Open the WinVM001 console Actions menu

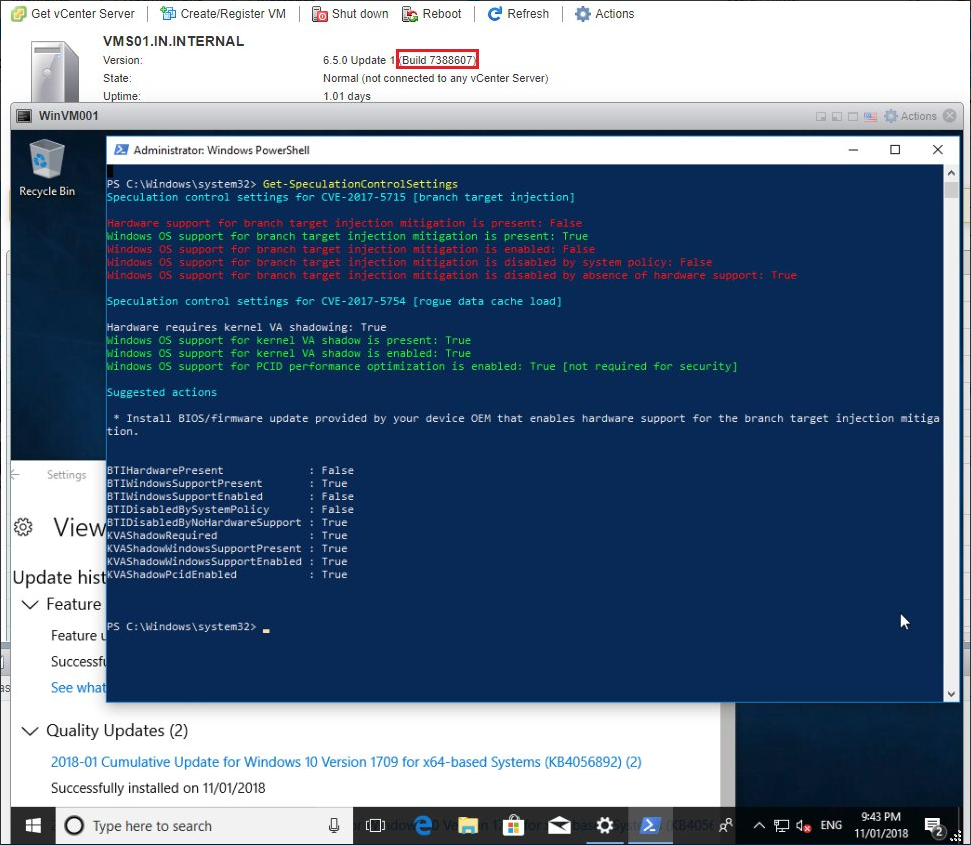[910, 116]
